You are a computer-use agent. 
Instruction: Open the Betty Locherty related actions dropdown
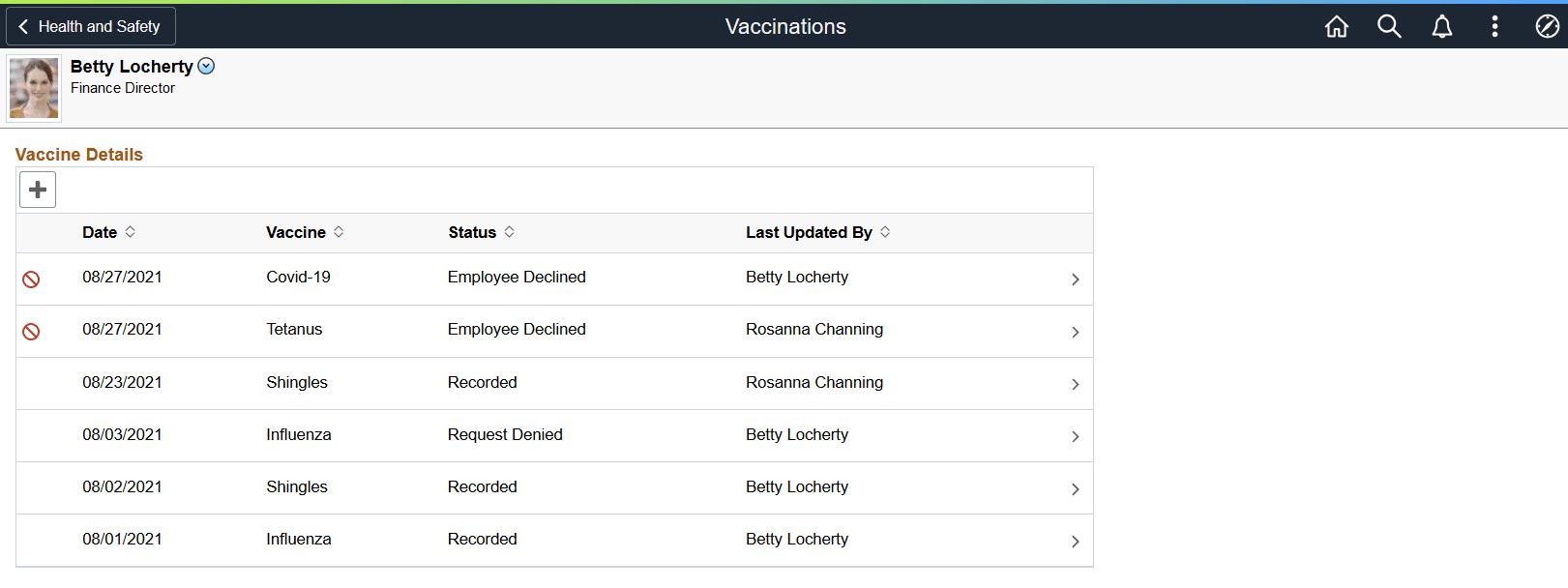point(206,66)
